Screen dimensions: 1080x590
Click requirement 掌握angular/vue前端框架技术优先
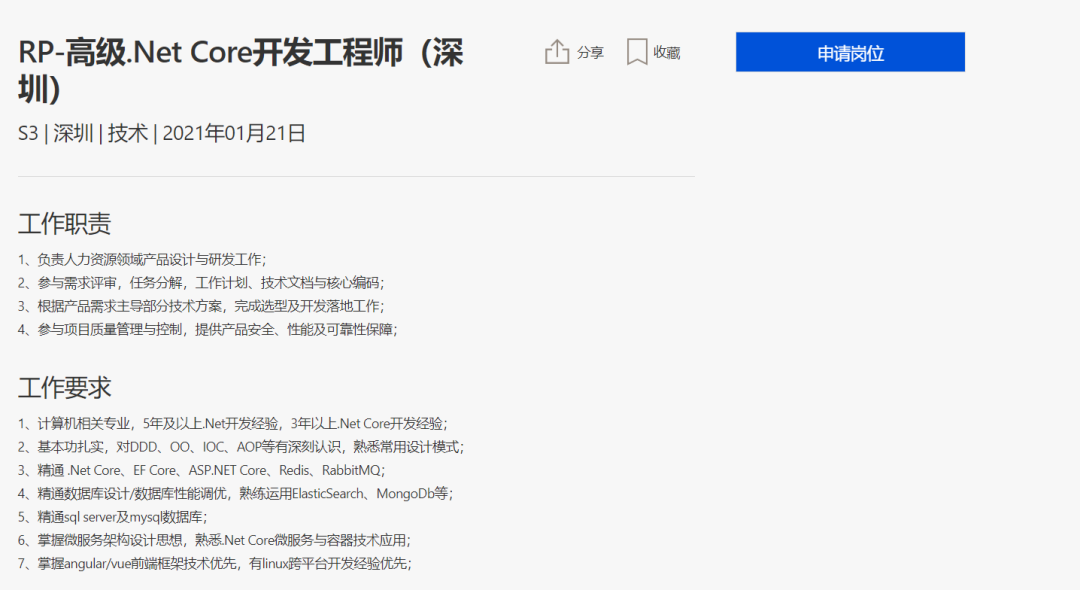215,564
